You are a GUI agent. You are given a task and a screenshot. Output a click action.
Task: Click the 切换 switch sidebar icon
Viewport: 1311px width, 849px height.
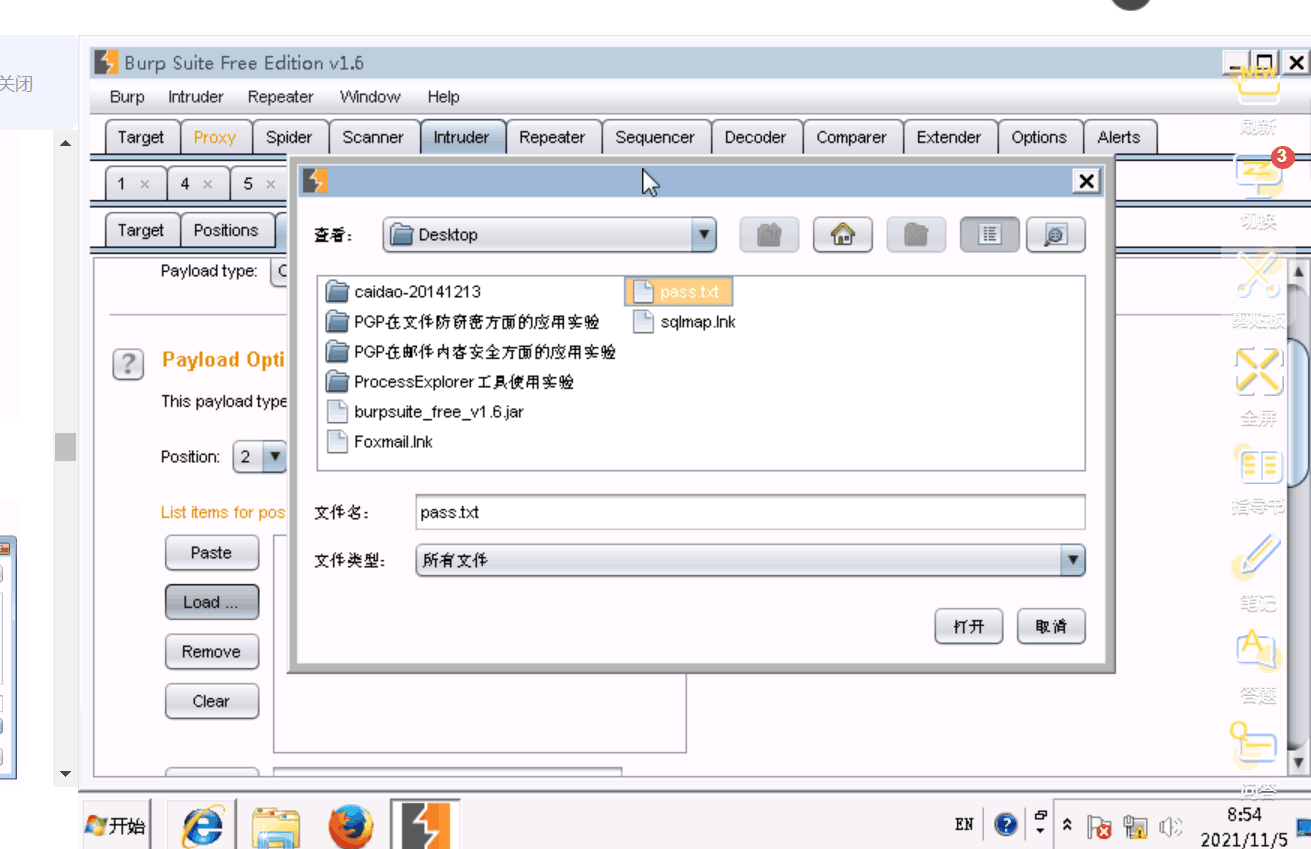coord(1259,178)
